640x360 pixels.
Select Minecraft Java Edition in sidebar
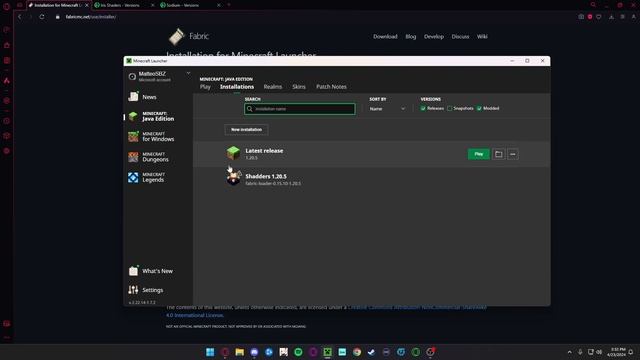(151, 116)
